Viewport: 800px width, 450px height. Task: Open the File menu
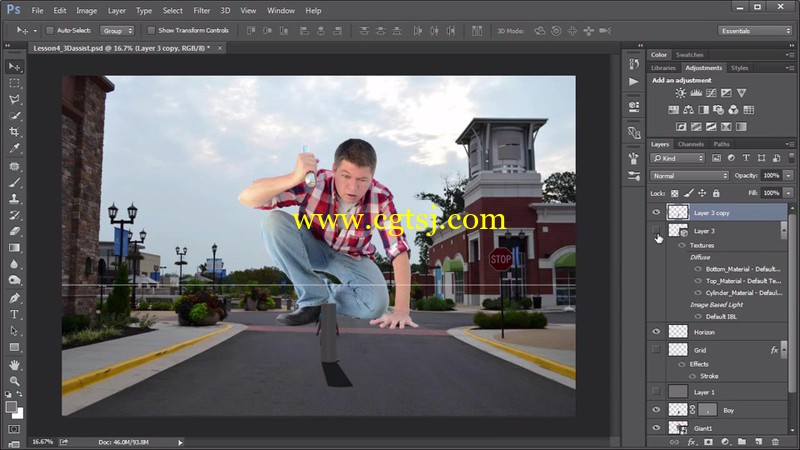coord(37,10)
